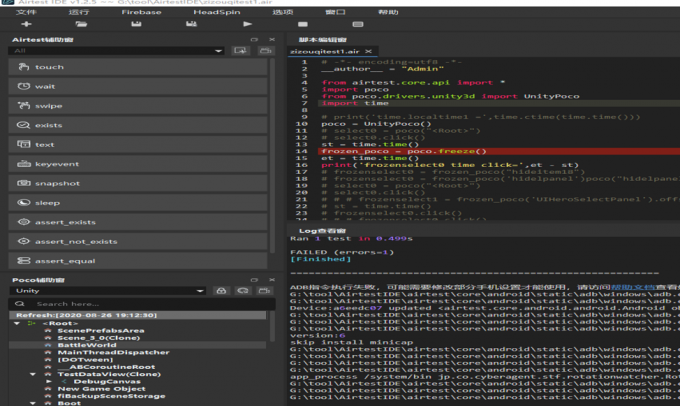Click the Refresh timestamp bar in Poco panel
The width and height of the screenshot is (680, 406).
(137, 315)
